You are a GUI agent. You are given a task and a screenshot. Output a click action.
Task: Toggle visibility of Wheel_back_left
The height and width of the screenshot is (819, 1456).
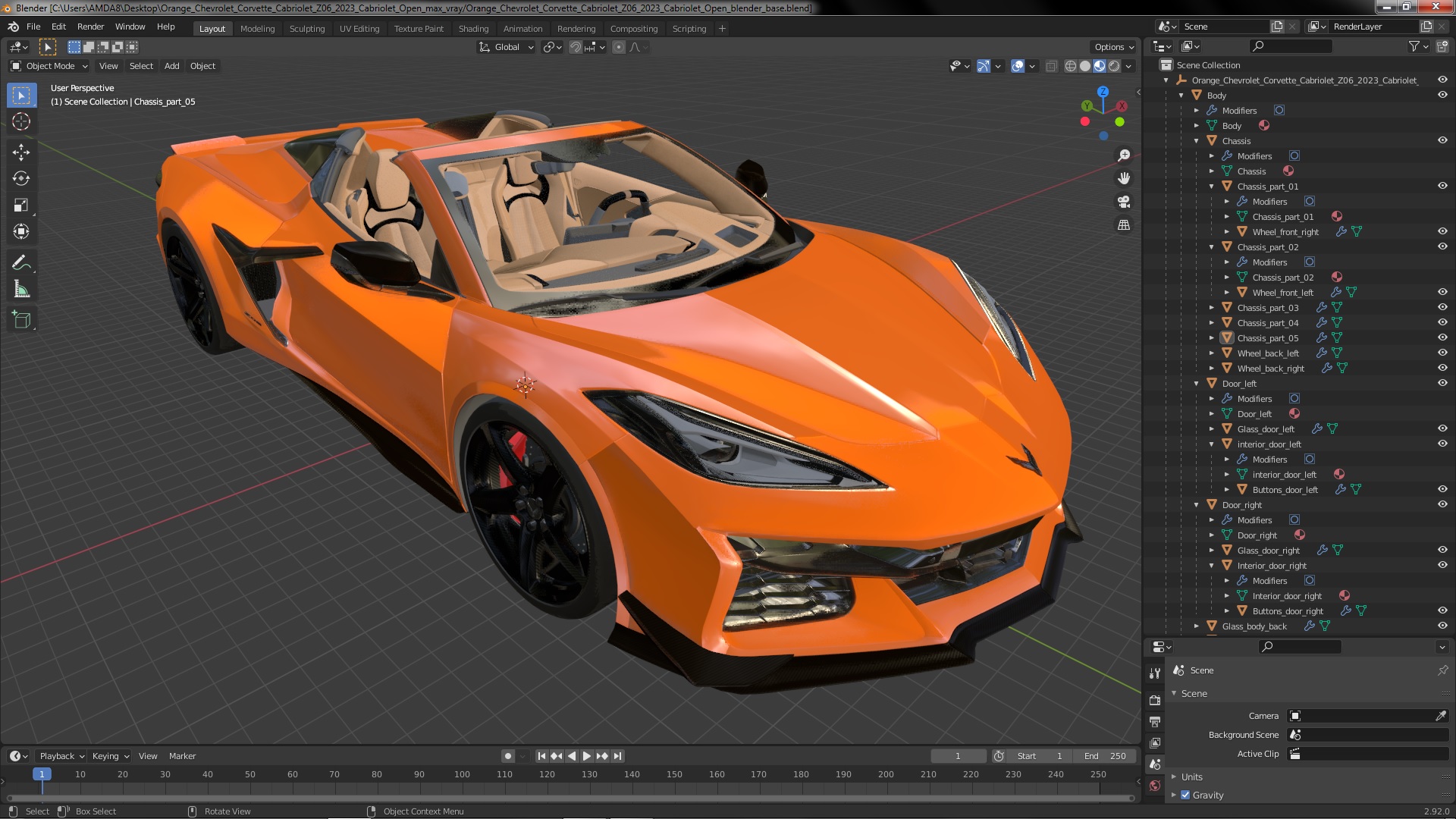tap(1442, 353)
